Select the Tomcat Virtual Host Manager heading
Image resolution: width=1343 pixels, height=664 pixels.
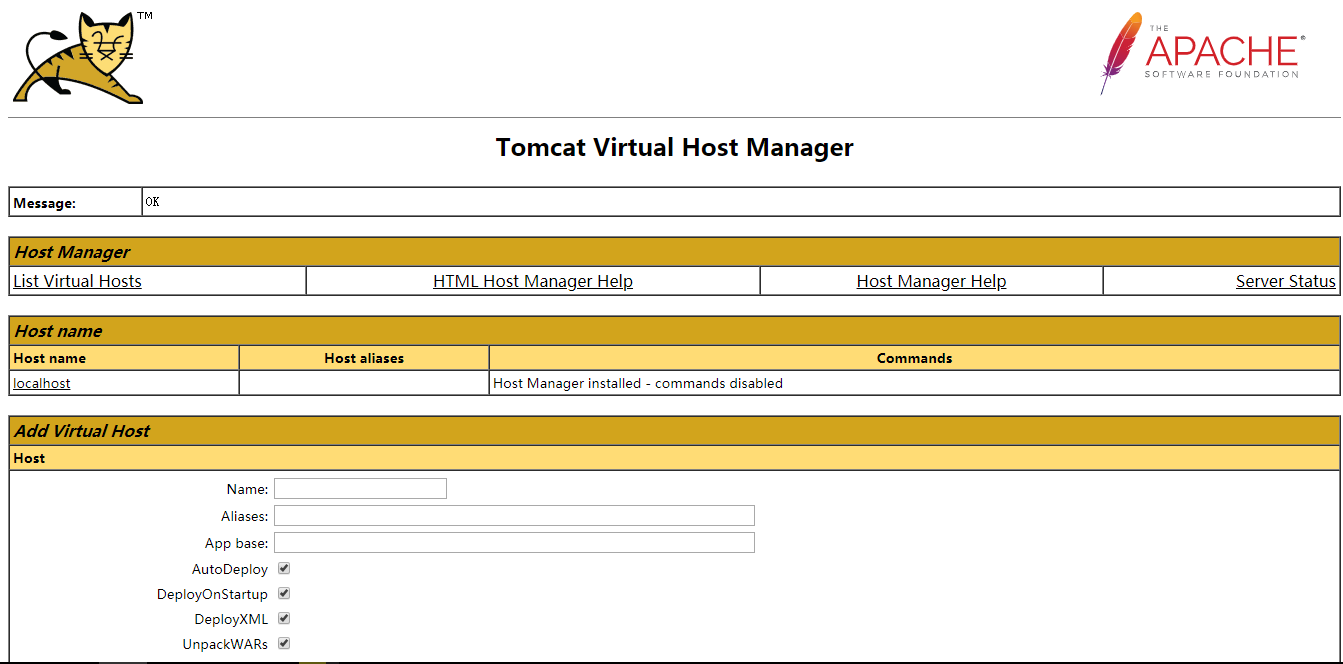pyautogui.click(x=675, y=148)
